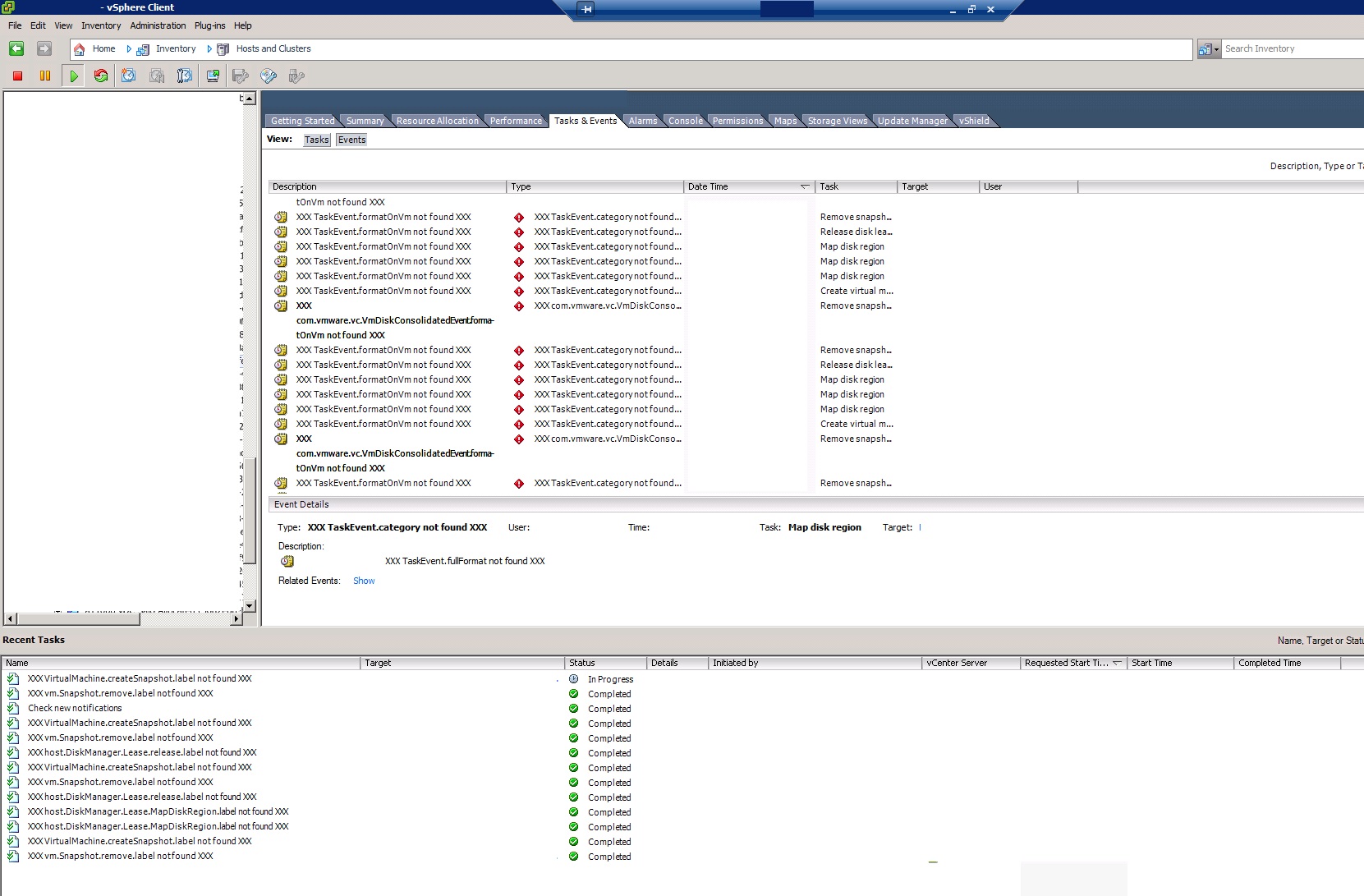Sort recent tasks by Completed Time column
The width and height of the screenshot is (1364, 896).
pos(1287,663)
